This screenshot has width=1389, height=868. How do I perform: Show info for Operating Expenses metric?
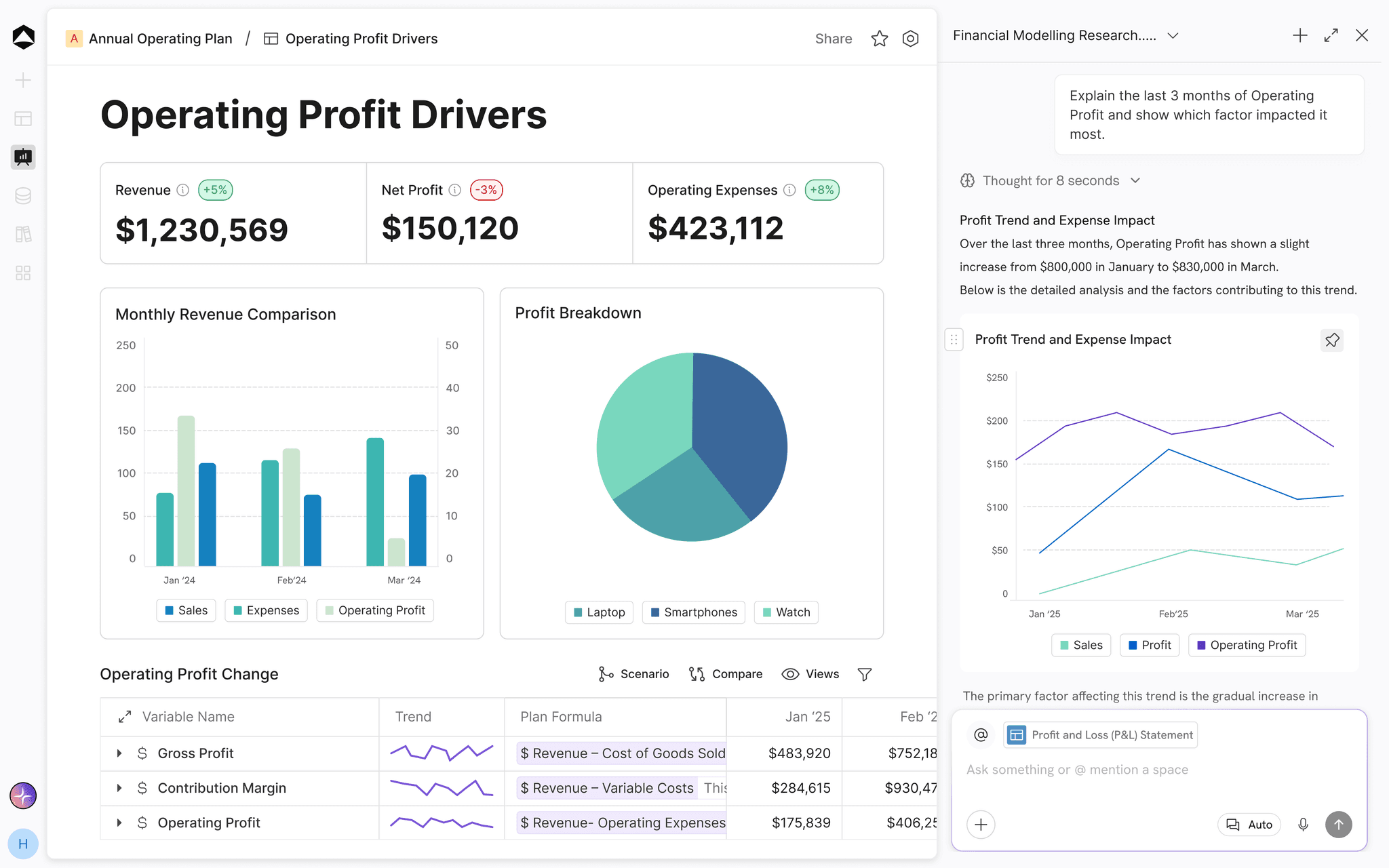[789, 190]
